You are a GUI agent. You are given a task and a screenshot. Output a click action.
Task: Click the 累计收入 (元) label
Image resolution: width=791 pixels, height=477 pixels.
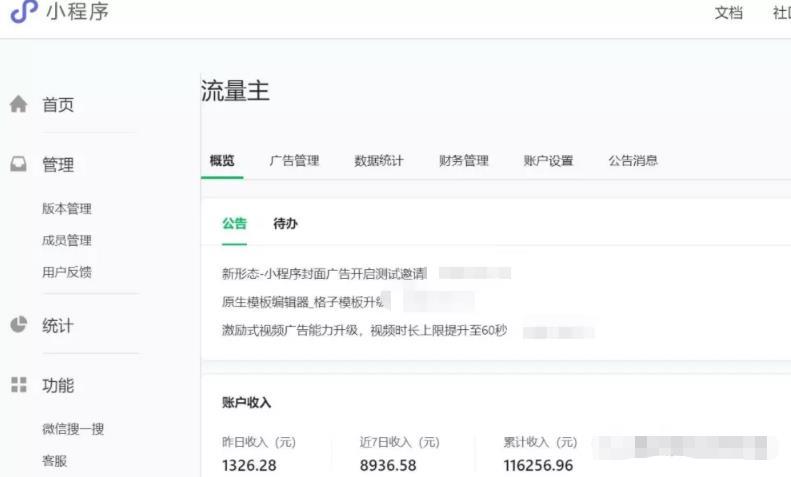[x=540, y=442]
